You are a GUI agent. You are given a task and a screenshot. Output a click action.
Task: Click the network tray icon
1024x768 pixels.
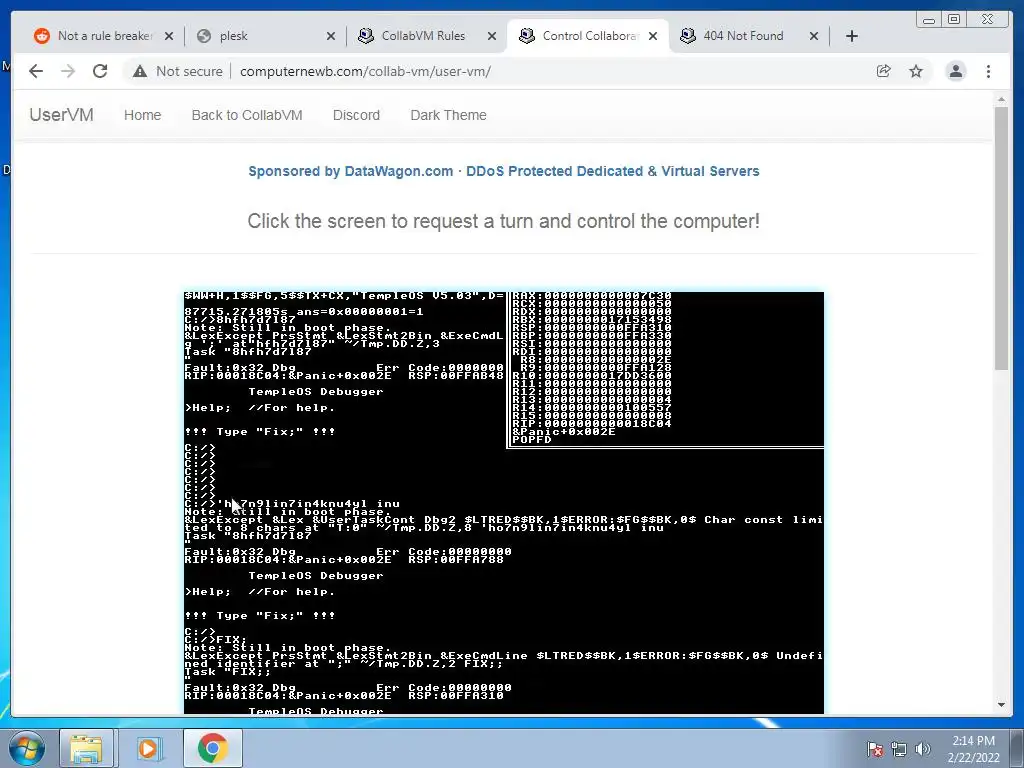899,748
